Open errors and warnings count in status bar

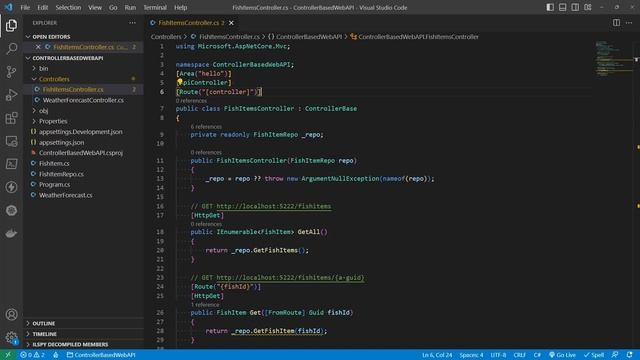[x=32, y=355]
